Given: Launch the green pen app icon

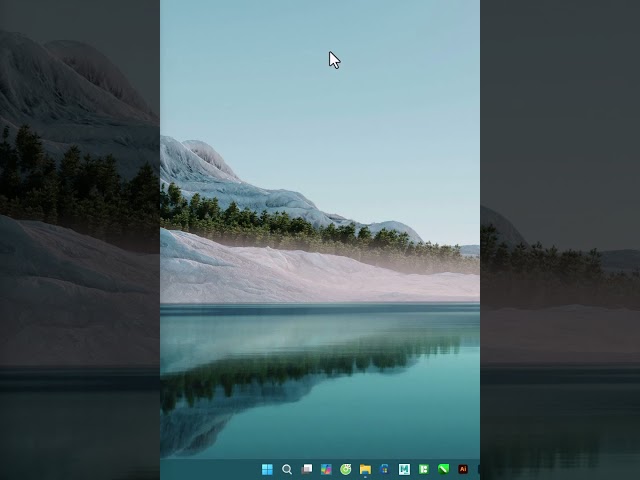Looking at the screenshot, I should point(443,469).
